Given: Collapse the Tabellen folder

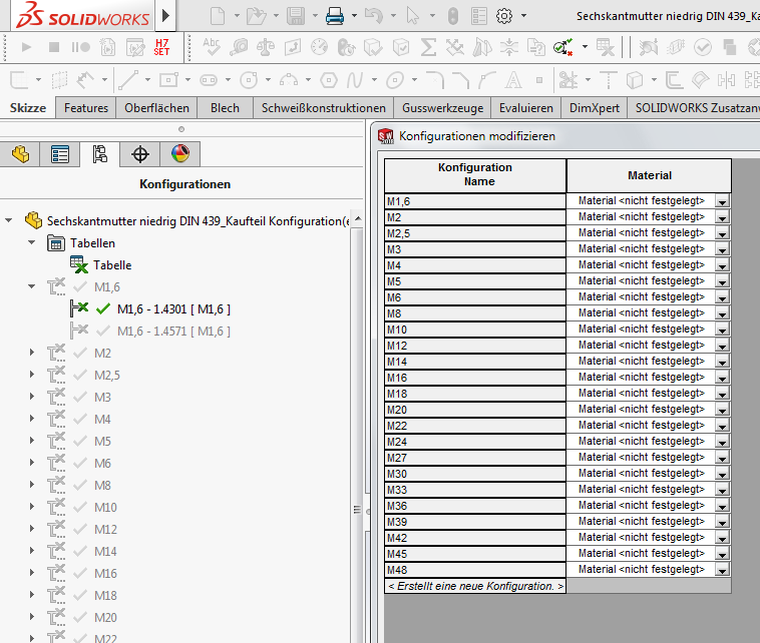Looking at the screenshot, I should tap(32, 242).
